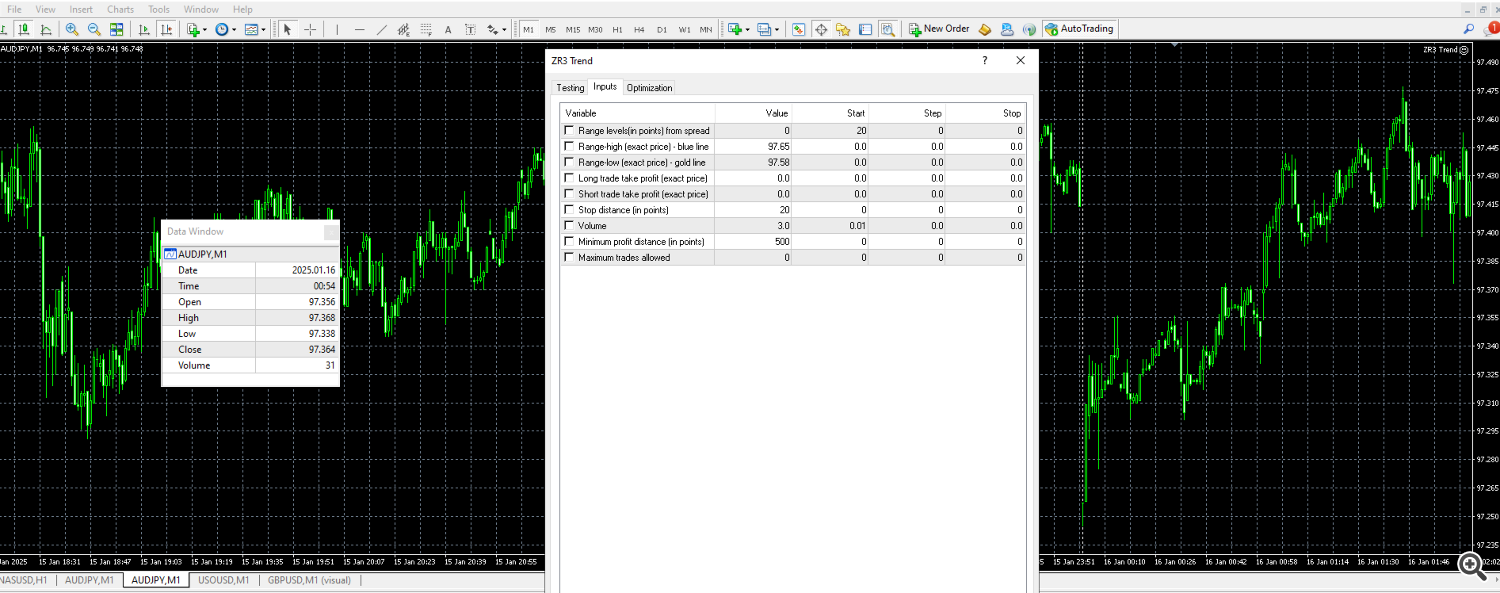Check the Stop distance (in points) checkbox
1500x593 pixels.
point(570,210)
